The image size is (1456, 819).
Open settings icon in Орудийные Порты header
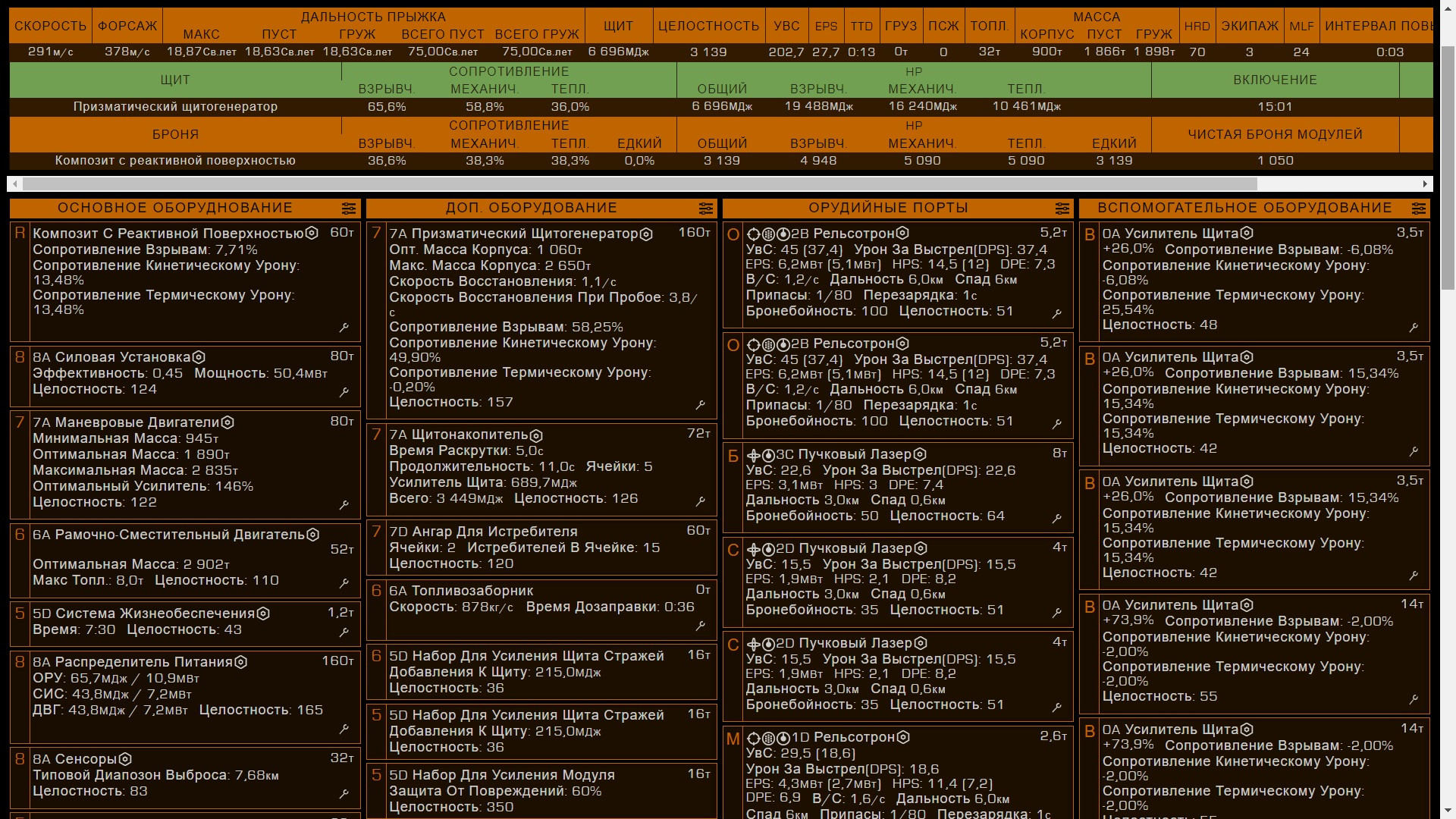click(x=1062, y=209)
